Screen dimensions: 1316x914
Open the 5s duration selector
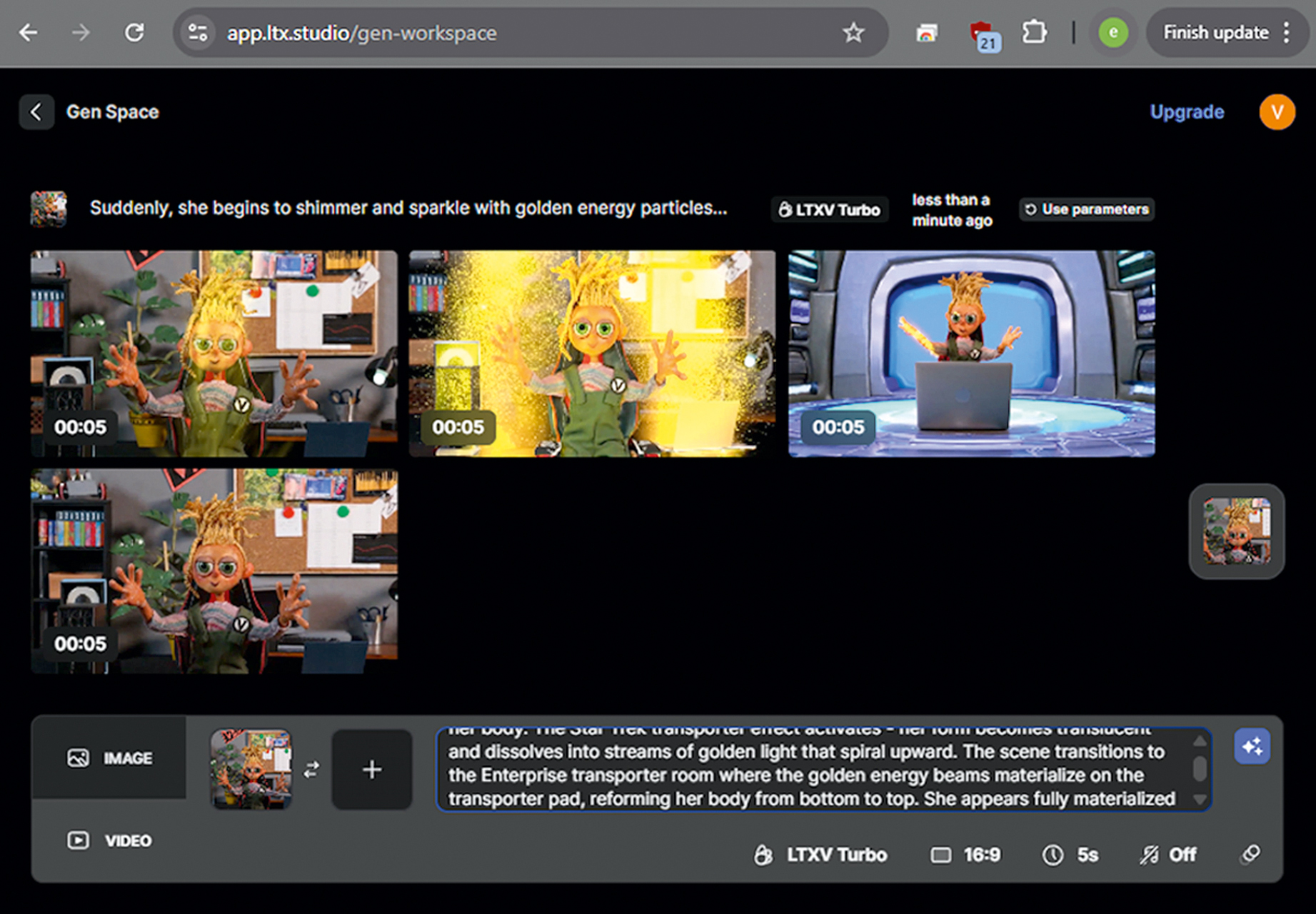pos(1070,855)
